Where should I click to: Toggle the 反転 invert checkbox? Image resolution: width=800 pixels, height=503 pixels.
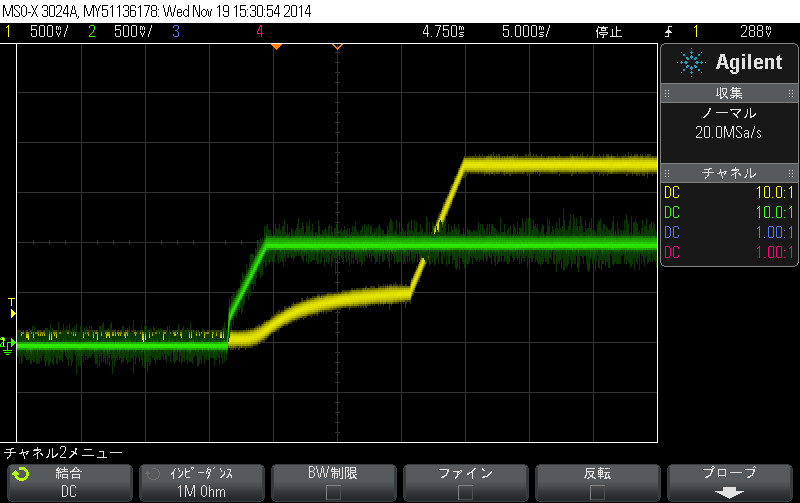click(597, 492)
